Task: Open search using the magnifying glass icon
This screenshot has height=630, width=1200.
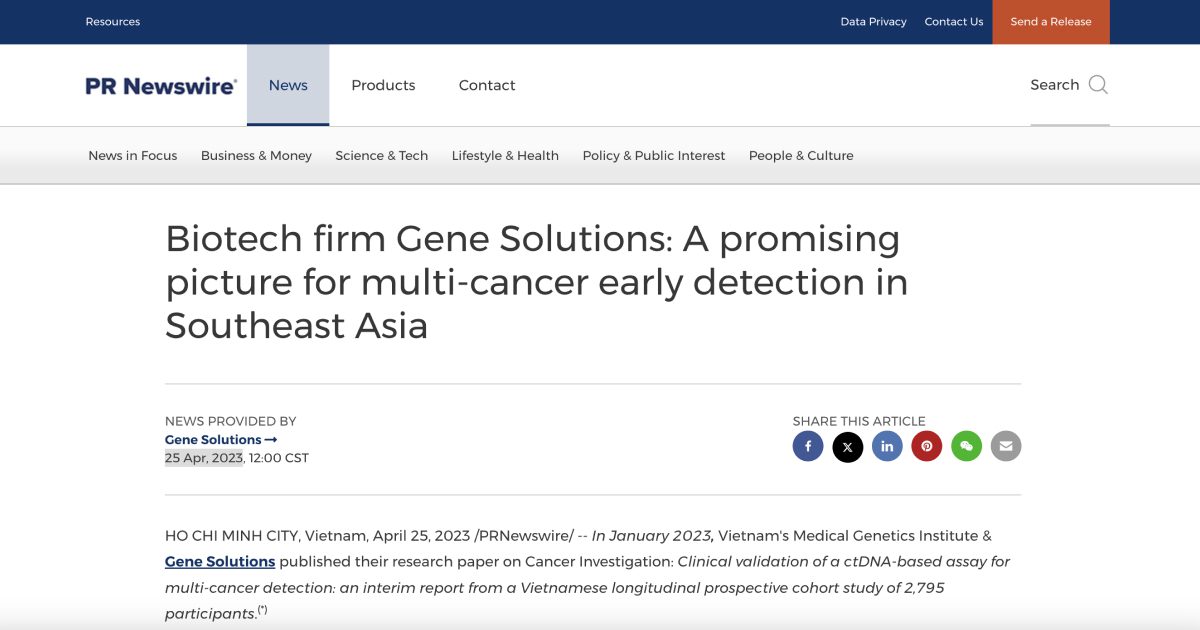Action: click(1097, 85)
